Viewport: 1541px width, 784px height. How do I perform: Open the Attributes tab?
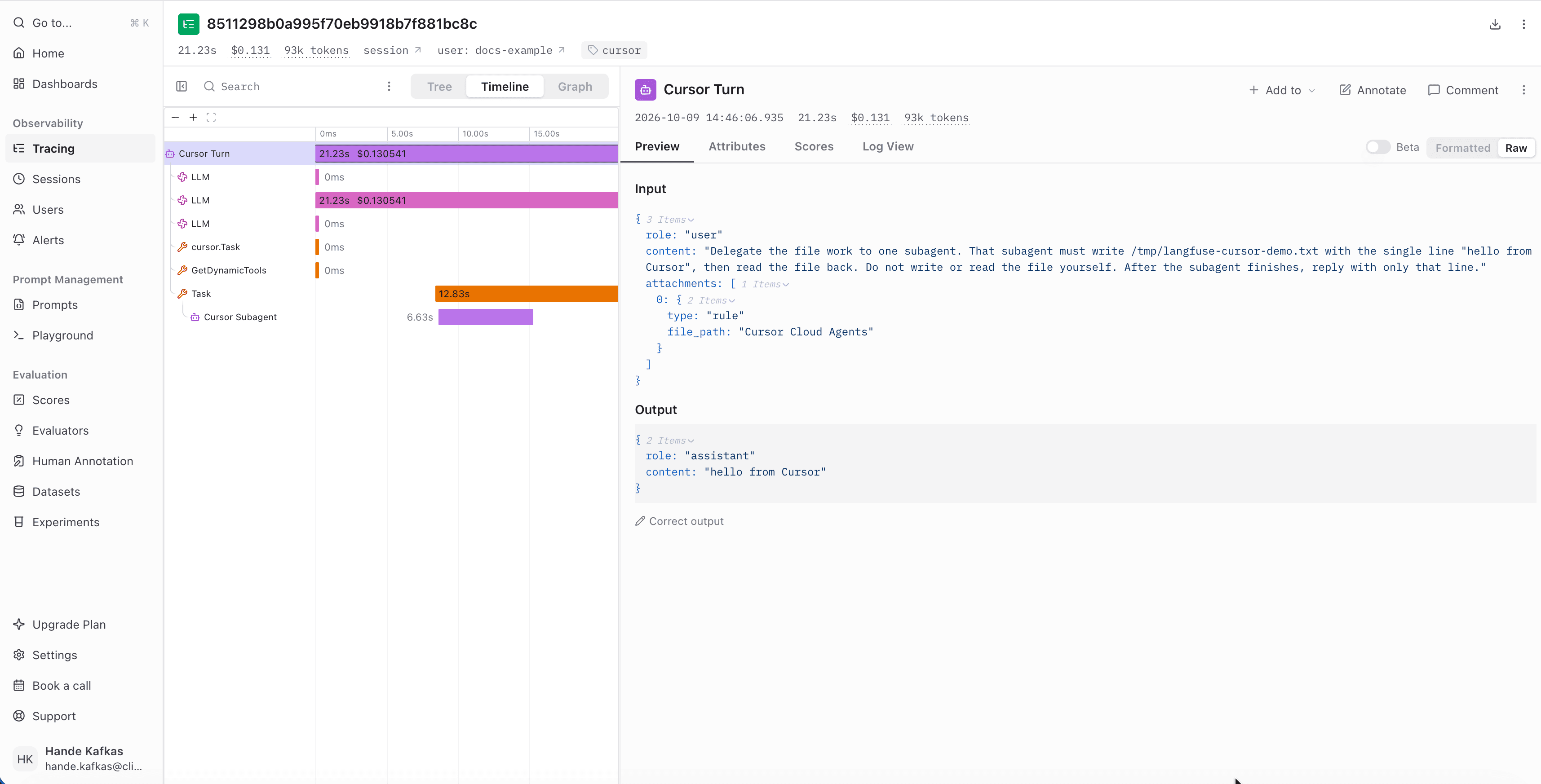coord(737,146)
